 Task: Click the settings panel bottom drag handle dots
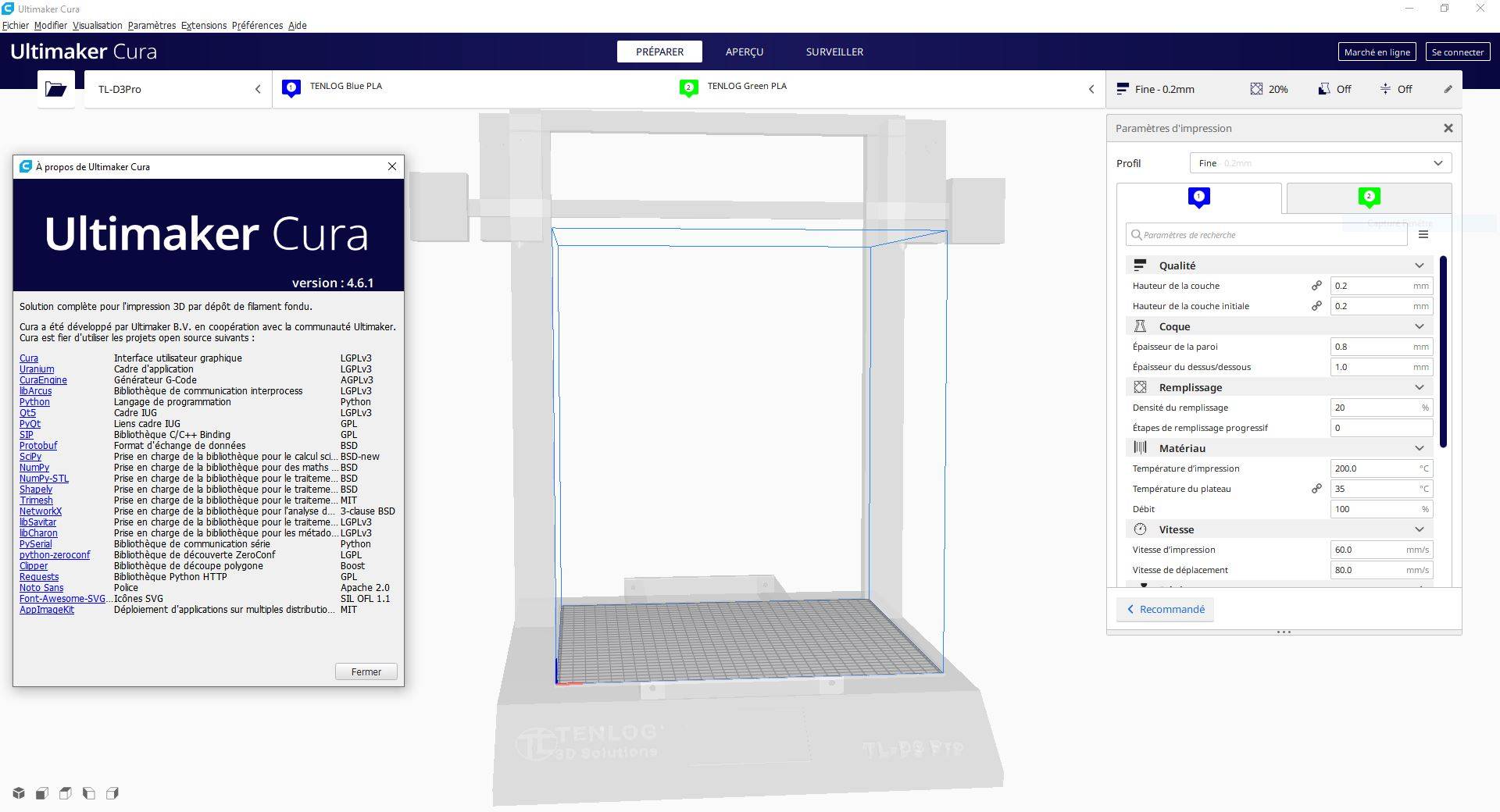point(1284,632)
